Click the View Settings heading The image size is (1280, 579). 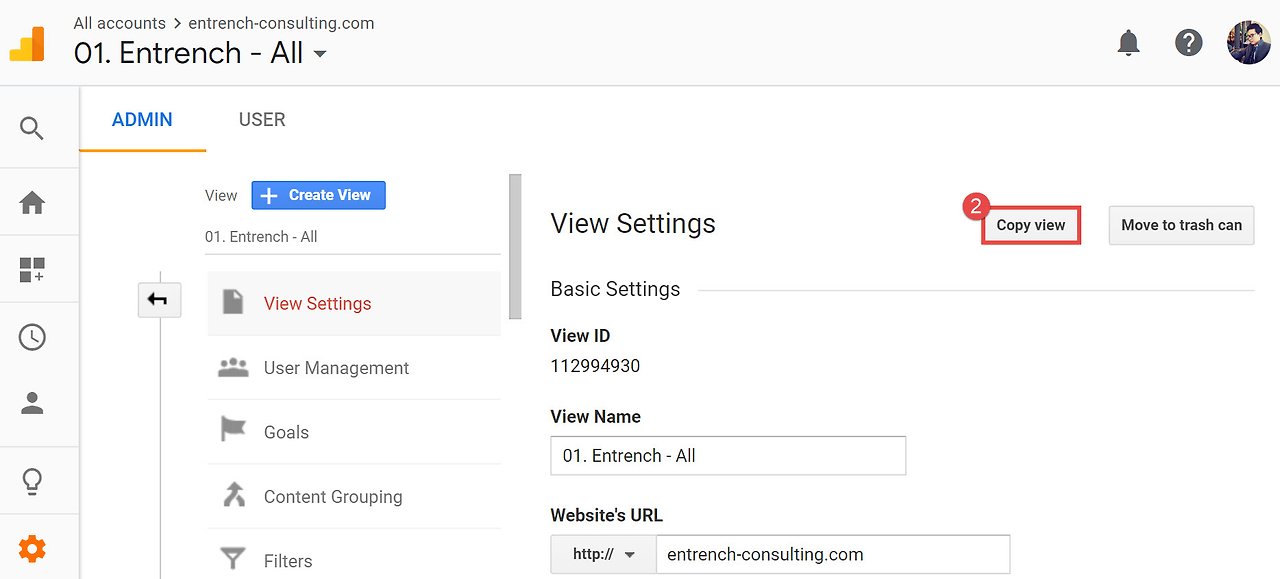tap(633, 223)
